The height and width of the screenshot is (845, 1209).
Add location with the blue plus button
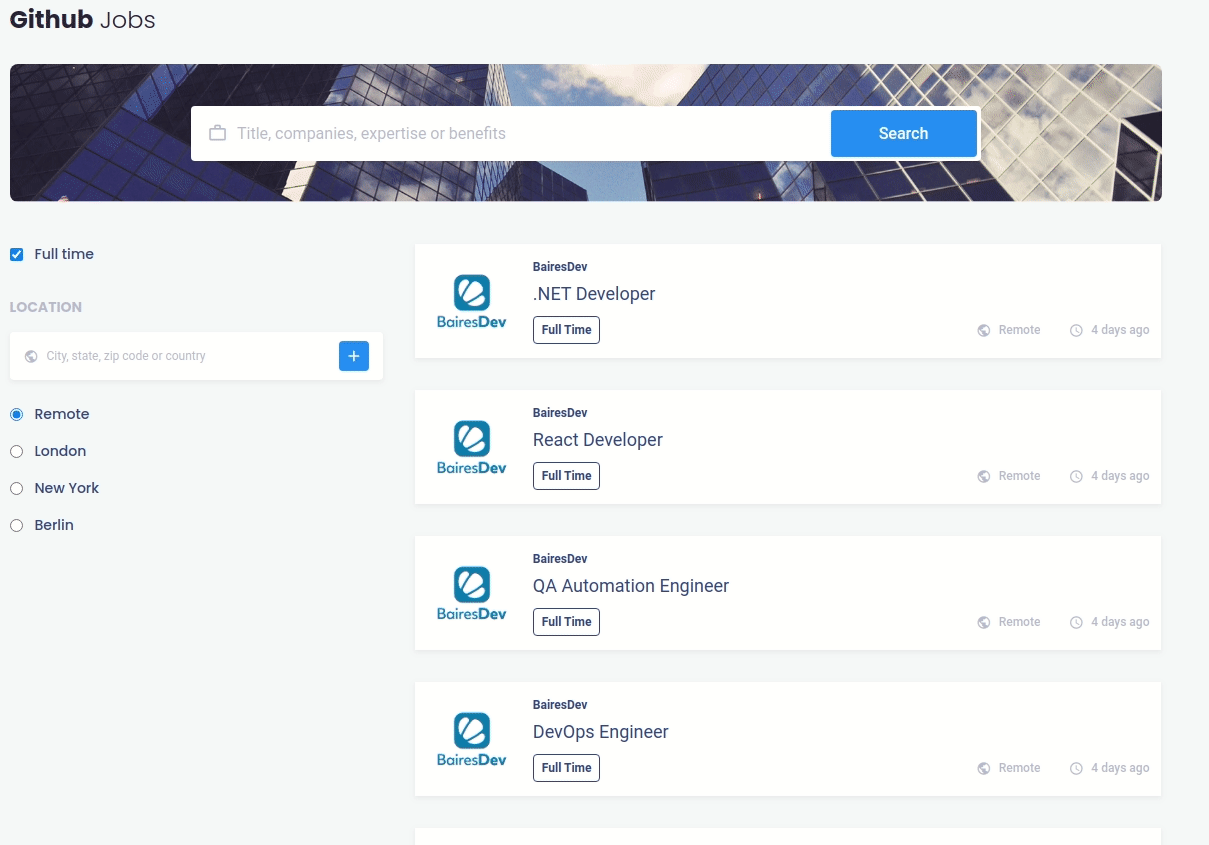pos(354,356)
